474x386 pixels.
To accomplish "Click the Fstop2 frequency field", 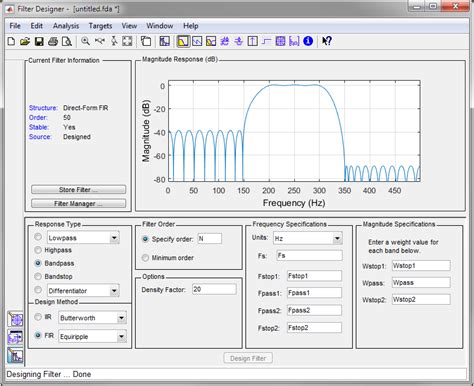I will (314, 328).
